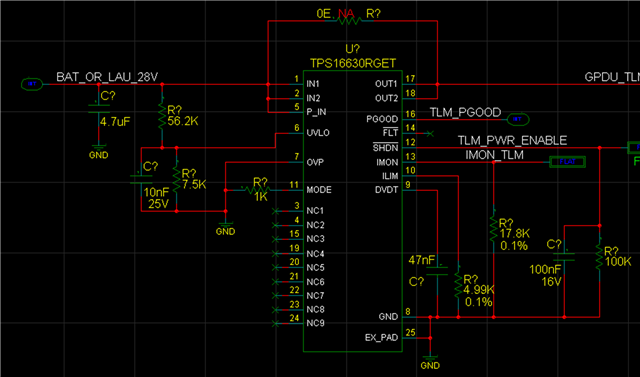The width and height of the screenshot is (640, 377).
Task: Select the GND symbol below the 4.7uF capacitor
Action: point(98,151)
